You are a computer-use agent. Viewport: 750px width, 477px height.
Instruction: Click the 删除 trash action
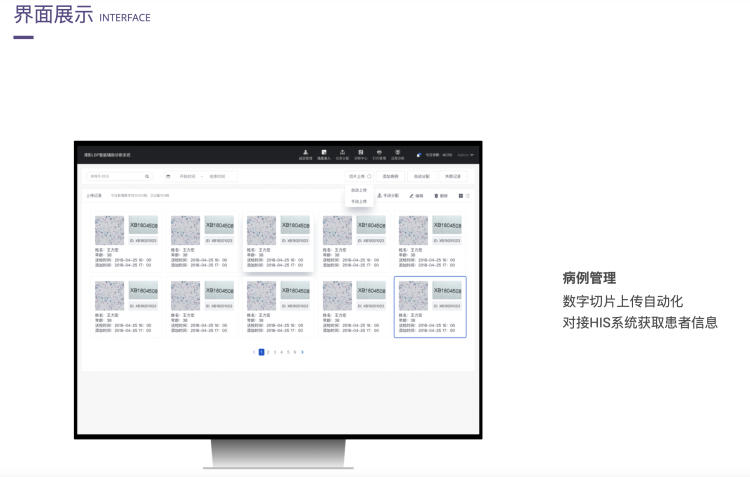coord(441,196)
